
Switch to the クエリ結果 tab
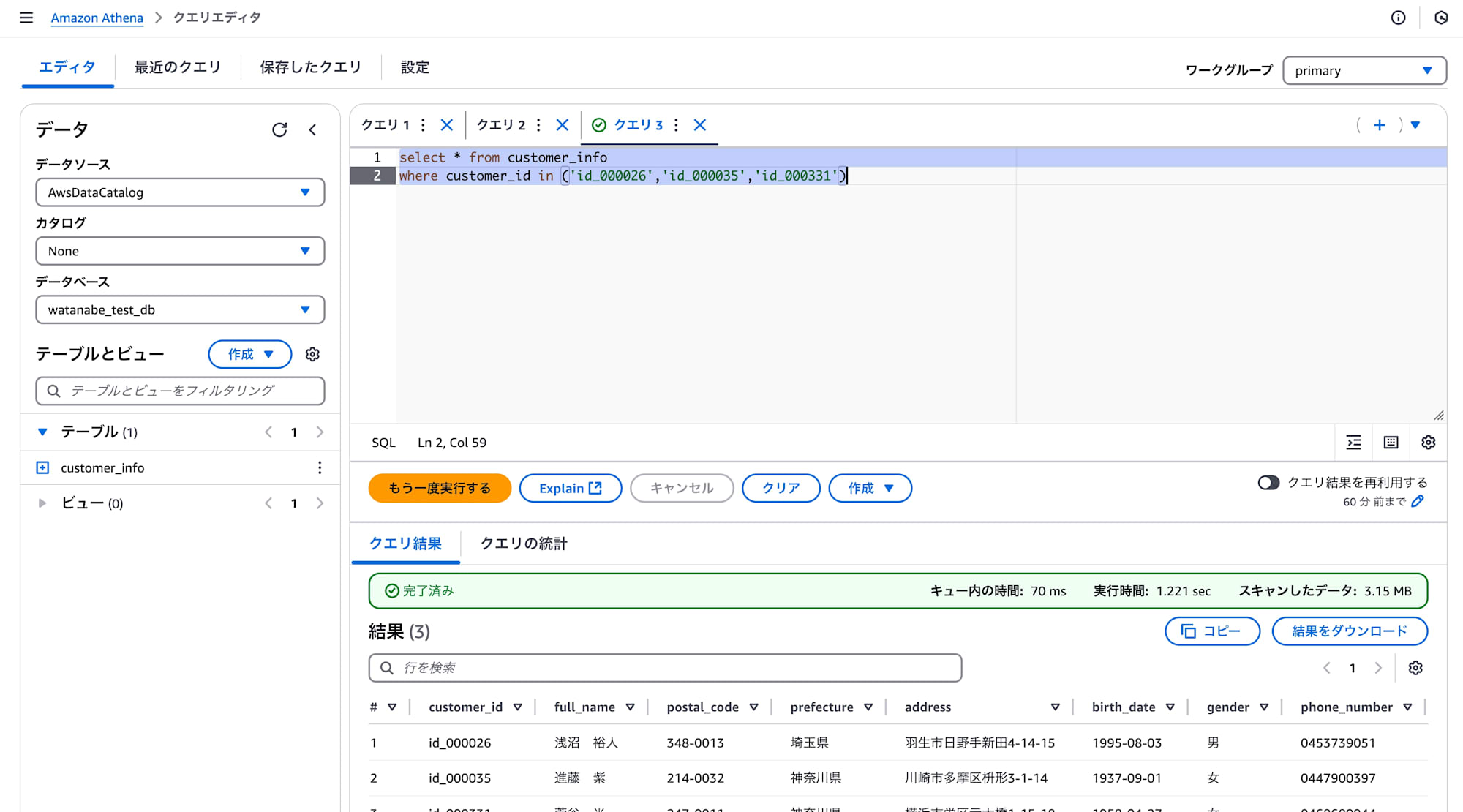[x=405, y=544]
